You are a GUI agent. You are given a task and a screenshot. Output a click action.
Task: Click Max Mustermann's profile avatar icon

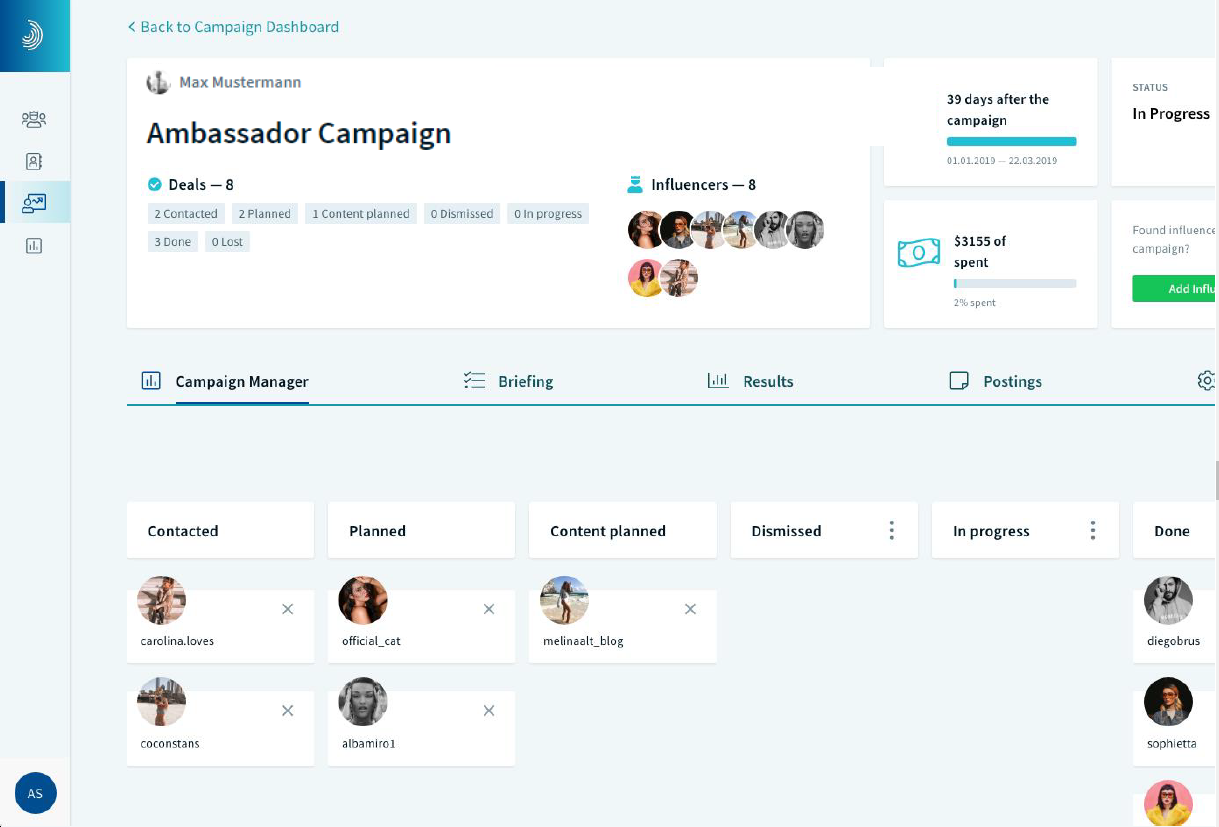coord(158,82)
